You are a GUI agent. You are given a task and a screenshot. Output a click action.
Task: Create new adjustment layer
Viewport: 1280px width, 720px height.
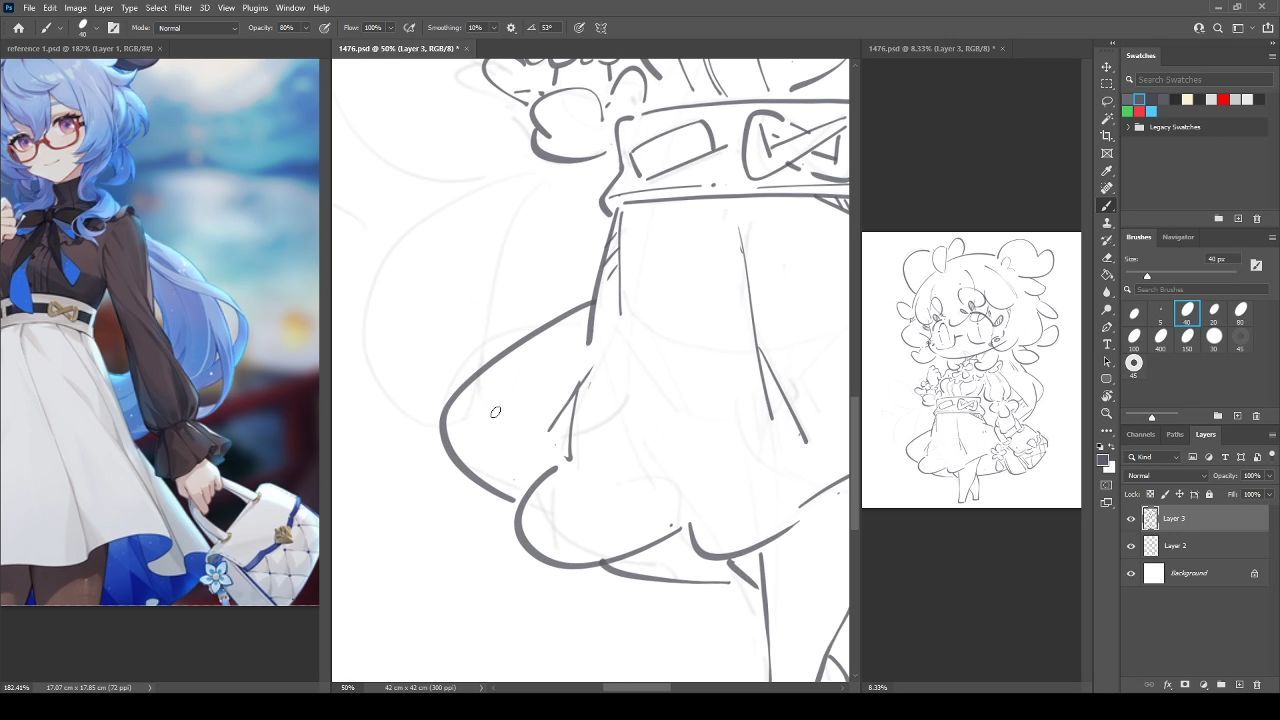(1203, 685)
